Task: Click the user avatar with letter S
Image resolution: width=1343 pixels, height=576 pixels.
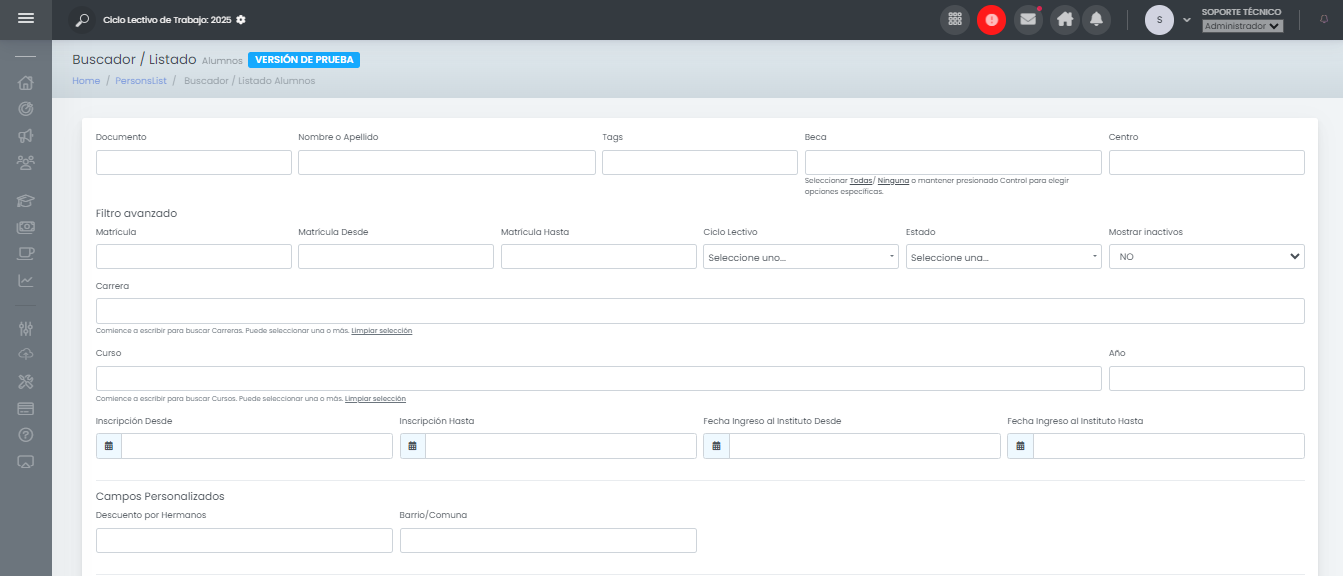Action: point(1159,20)
